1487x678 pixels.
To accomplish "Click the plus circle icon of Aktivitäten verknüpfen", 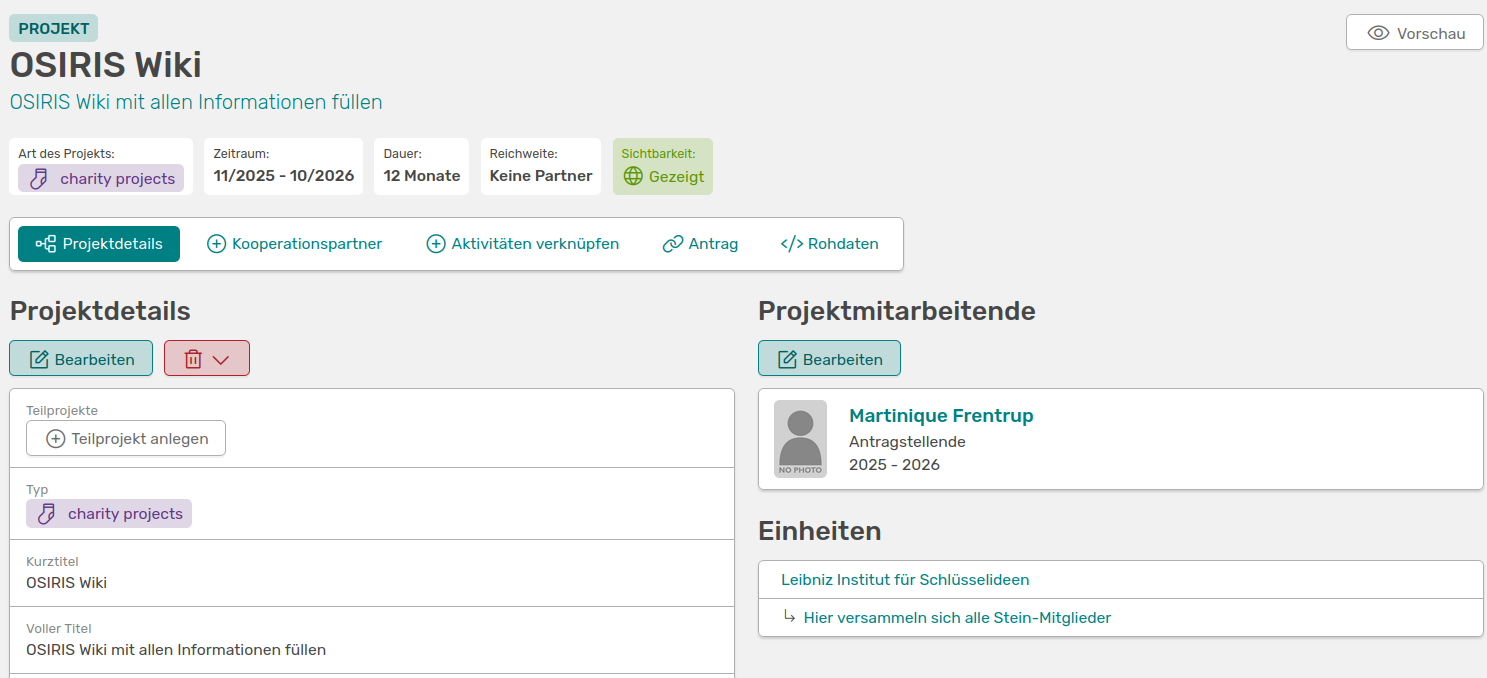I will [x=436, y=244].
